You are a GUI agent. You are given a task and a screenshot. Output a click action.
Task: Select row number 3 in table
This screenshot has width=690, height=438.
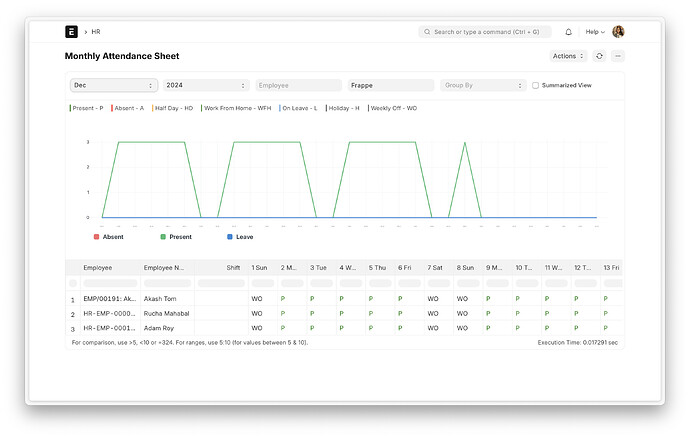(73, 329)
